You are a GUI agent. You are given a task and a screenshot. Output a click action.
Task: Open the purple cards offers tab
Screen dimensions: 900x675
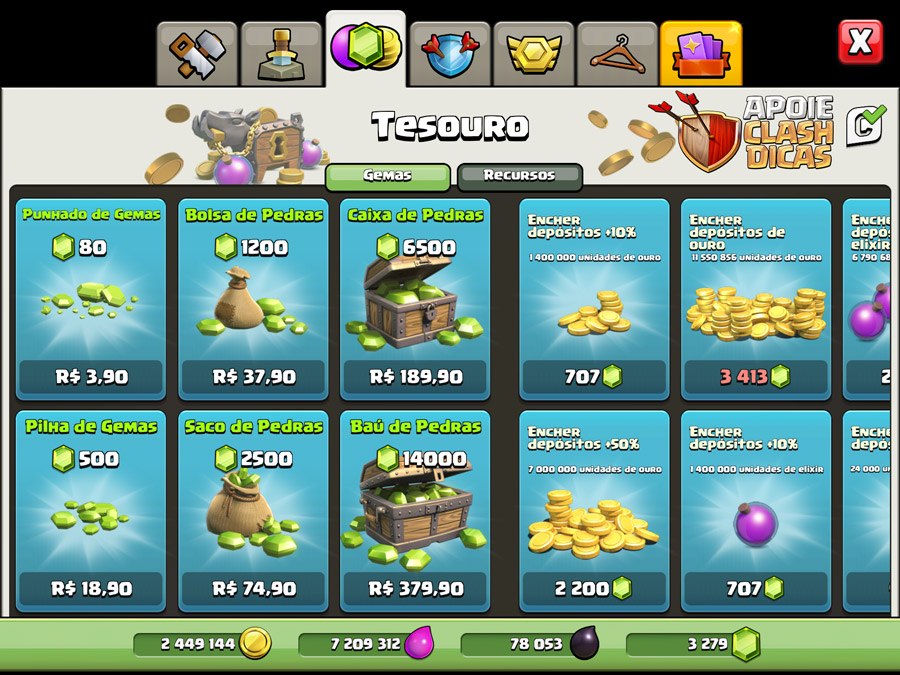(701, 54)
